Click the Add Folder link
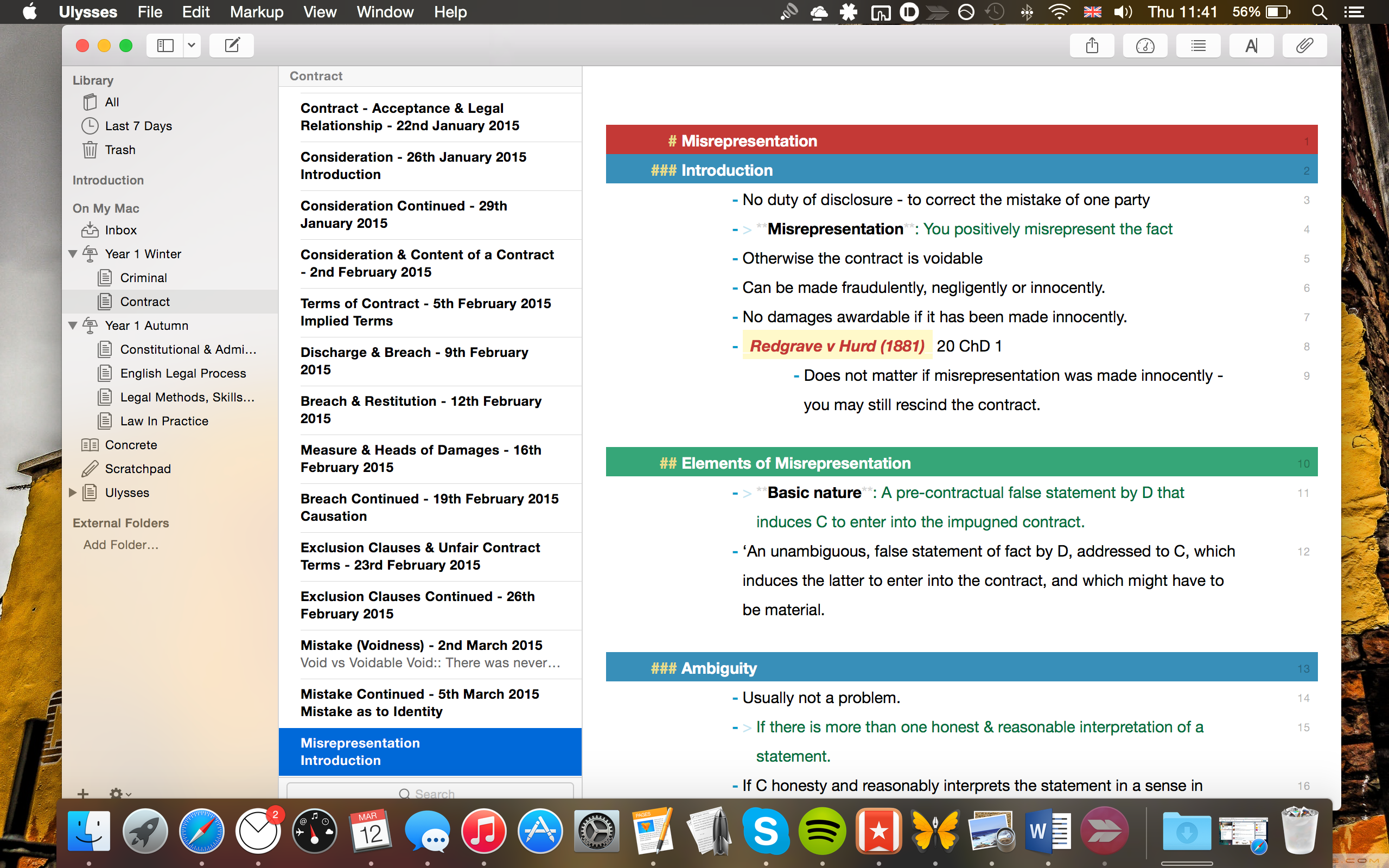Screen dimensions: 1389x868 (x=120, y=545)
